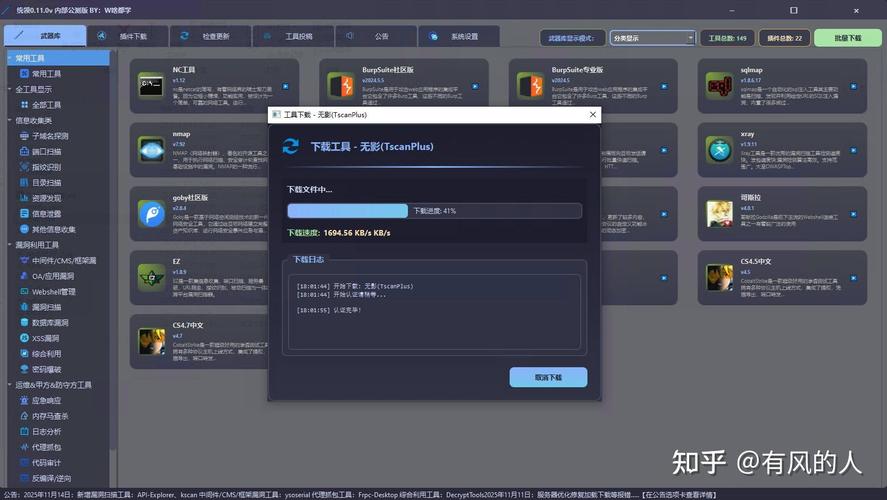887x500 pixels.
Task: Select the 应急响应 siren icon
Action: click(x=24, y=400)
